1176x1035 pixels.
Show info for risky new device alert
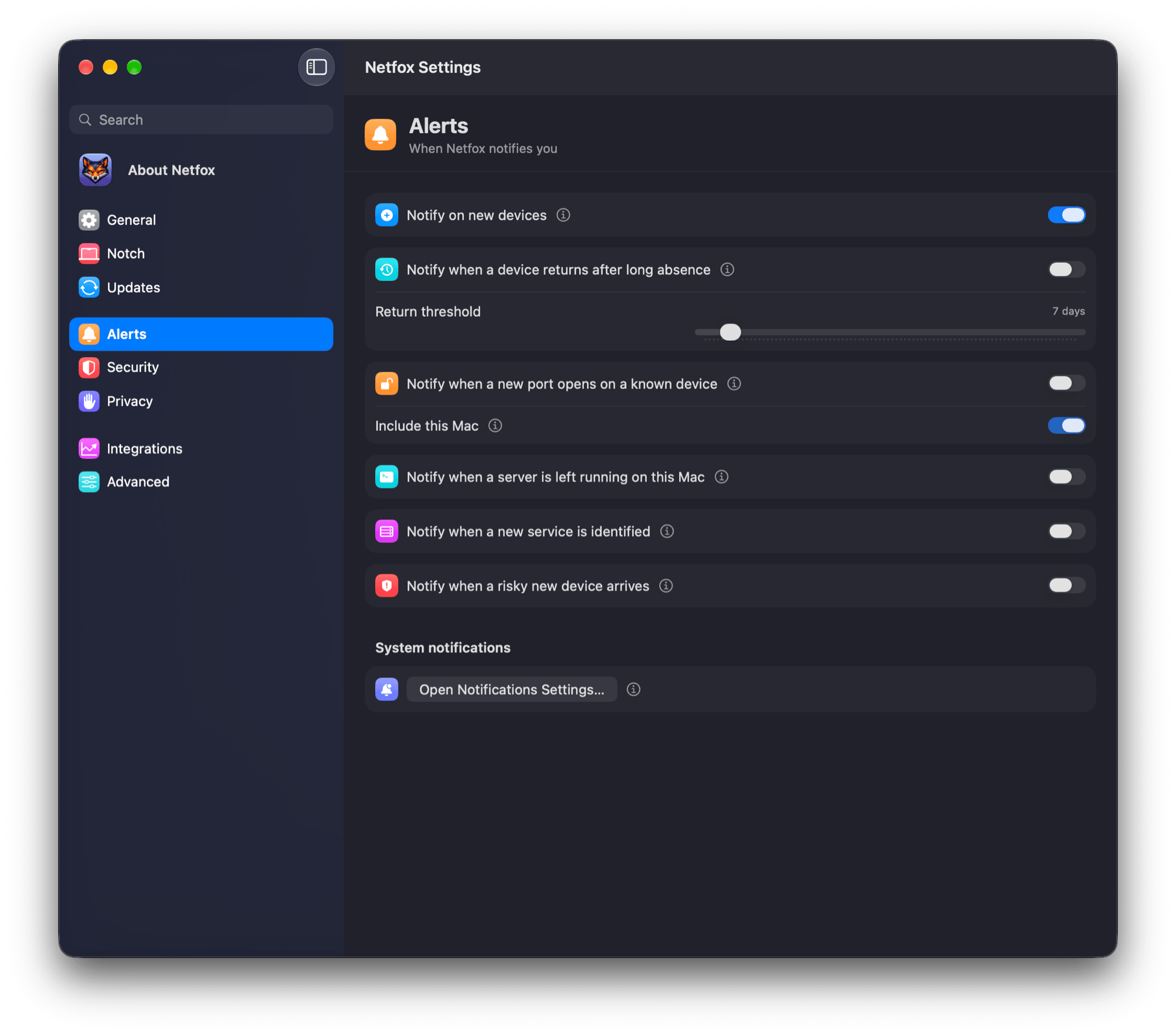(666, 586)
